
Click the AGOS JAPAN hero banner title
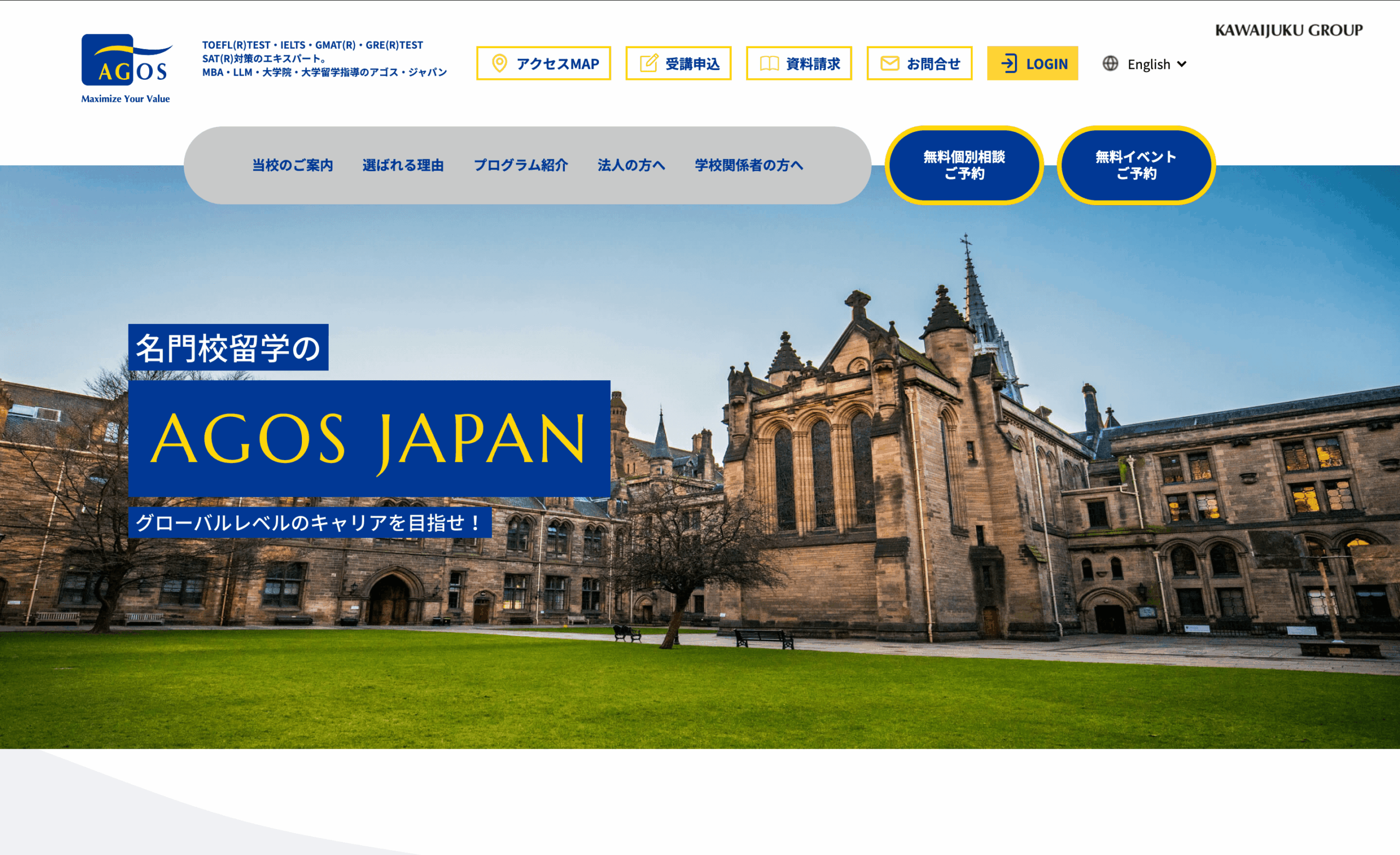click(x=369, y=438)
